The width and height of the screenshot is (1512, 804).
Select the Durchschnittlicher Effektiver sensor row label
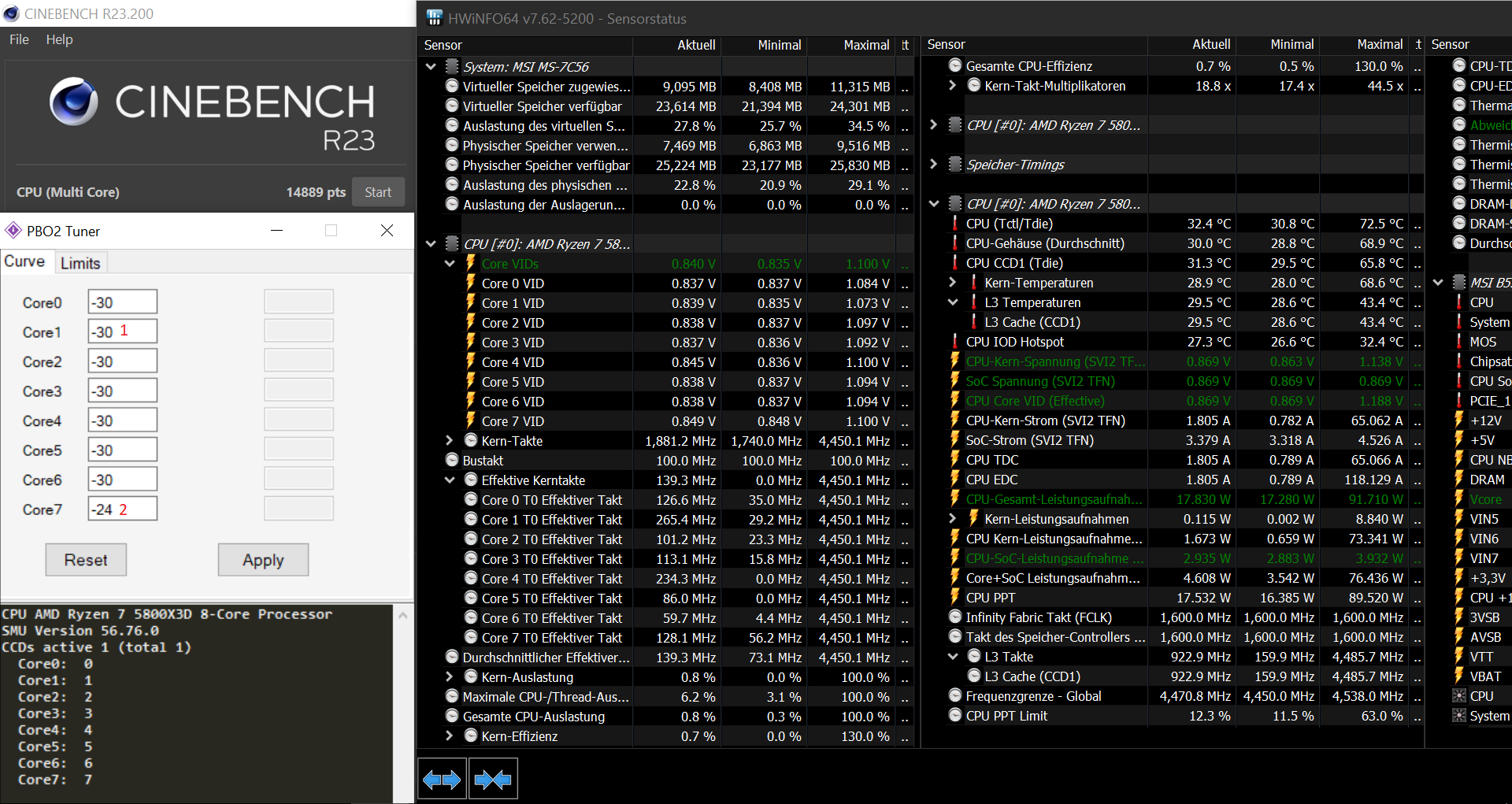pos(547,658)
